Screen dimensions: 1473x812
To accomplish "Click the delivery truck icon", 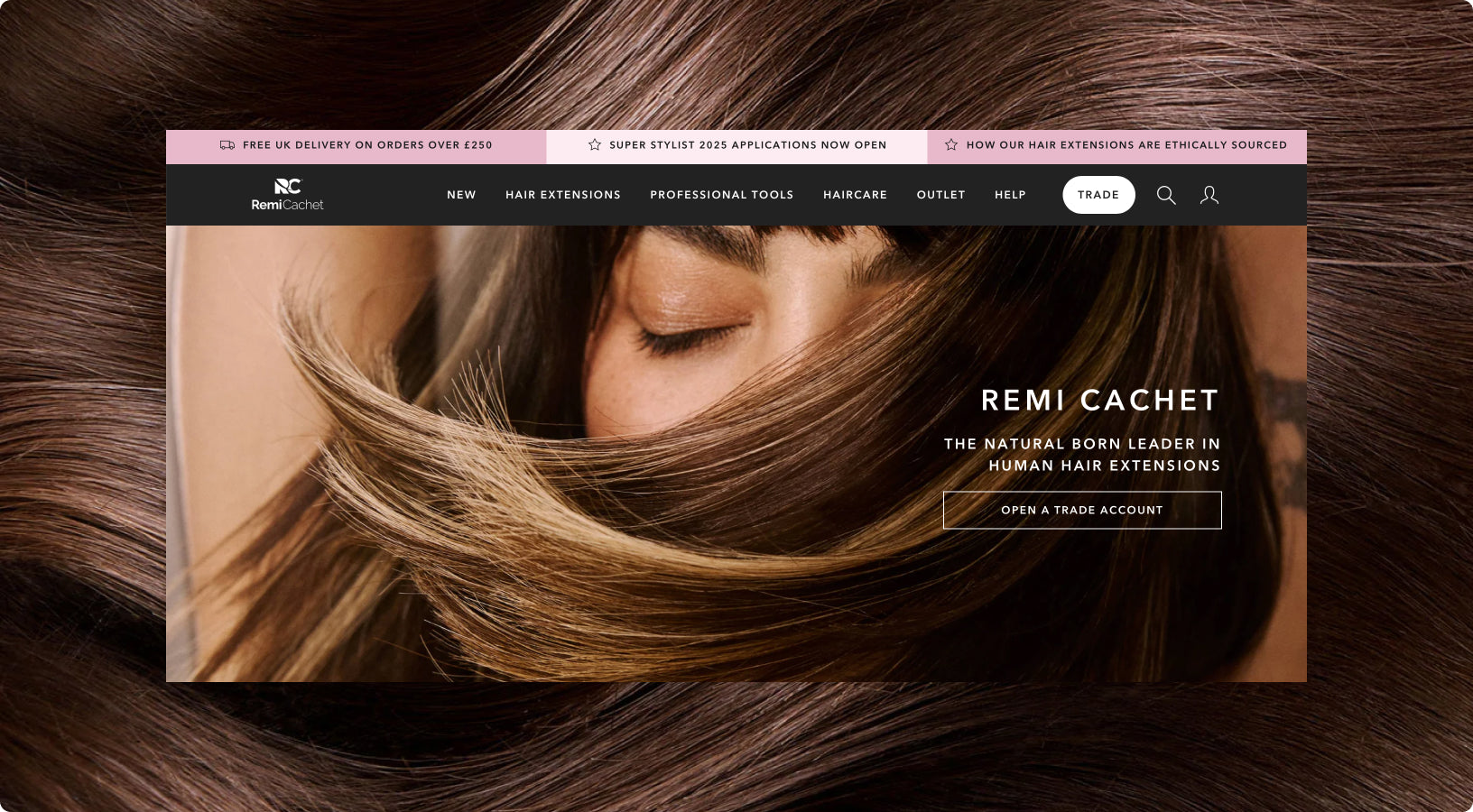I will click(x=227, y=145).
